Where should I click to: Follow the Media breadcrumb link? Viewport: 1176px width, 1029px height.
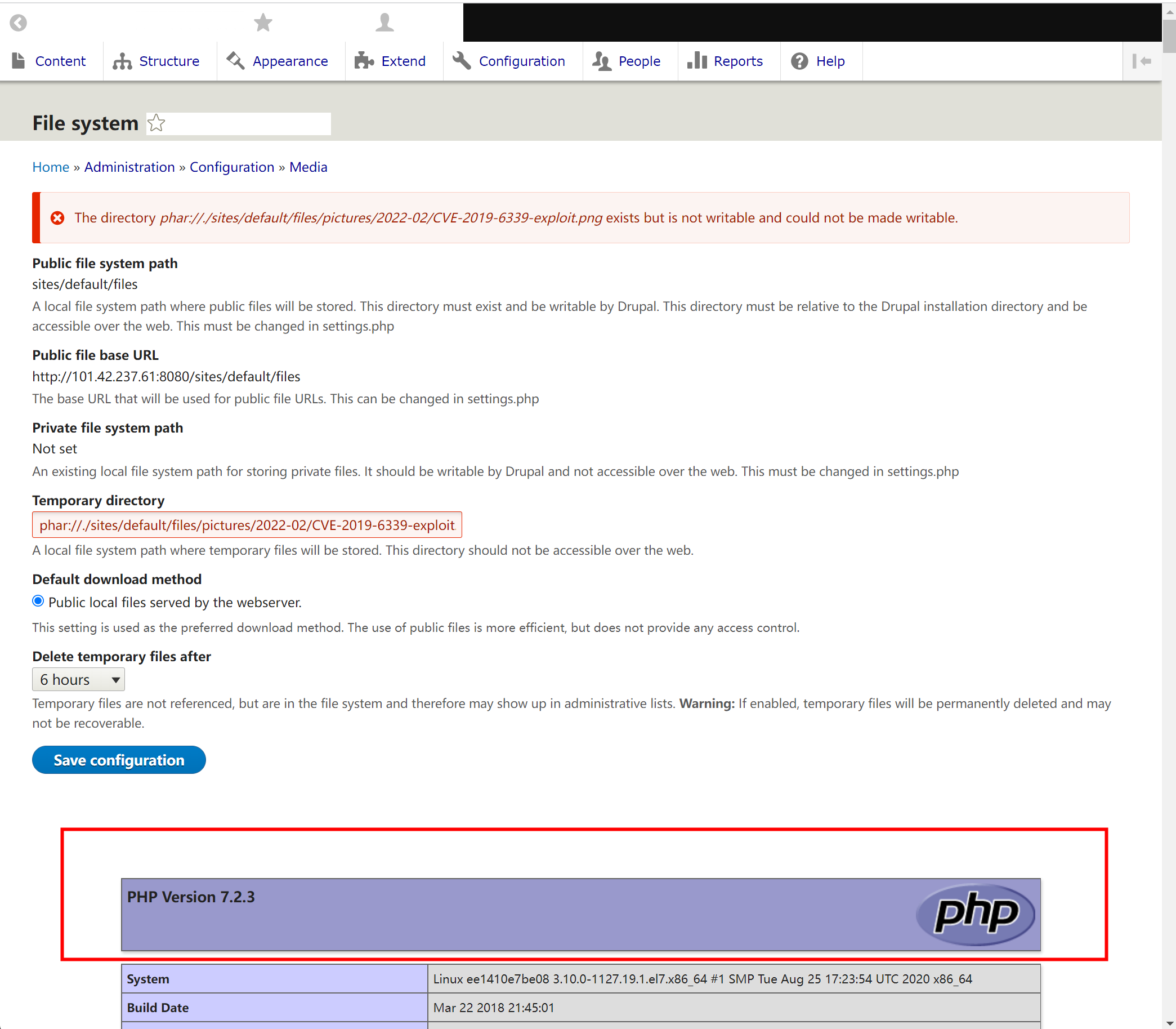click(x=307, y=167)
